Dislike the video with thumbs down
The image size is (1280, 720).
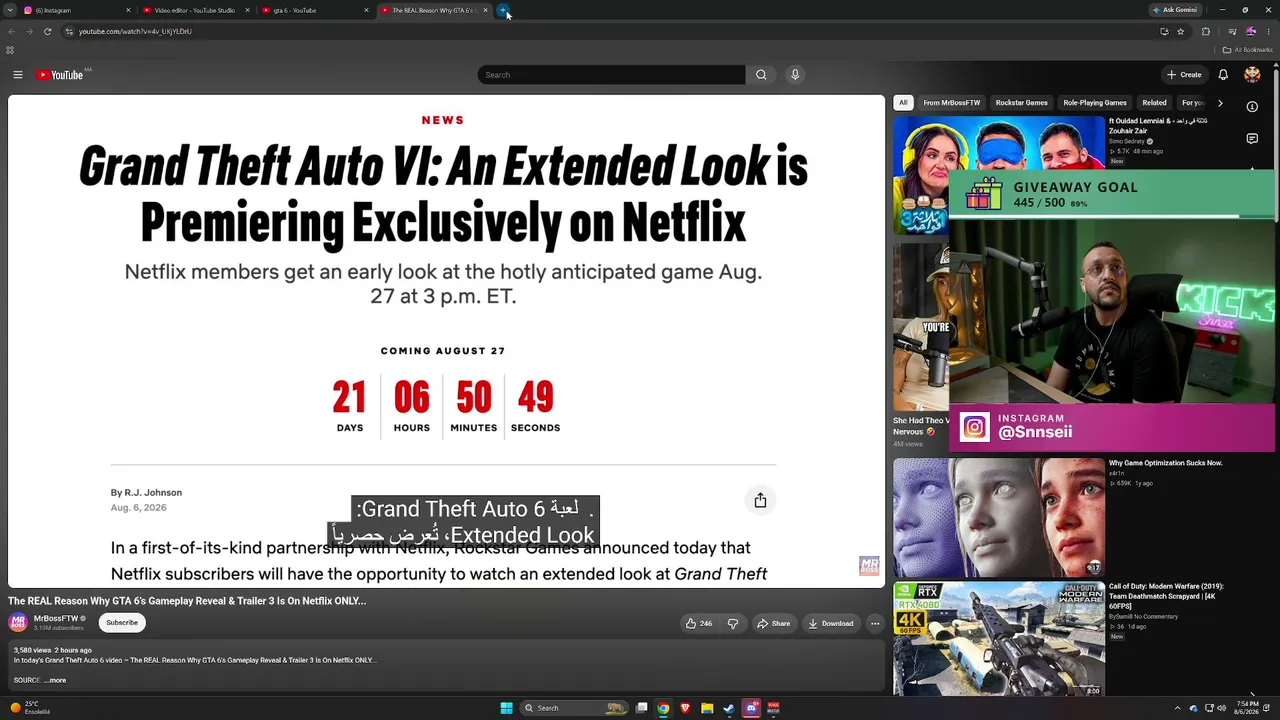coord(733,624)
